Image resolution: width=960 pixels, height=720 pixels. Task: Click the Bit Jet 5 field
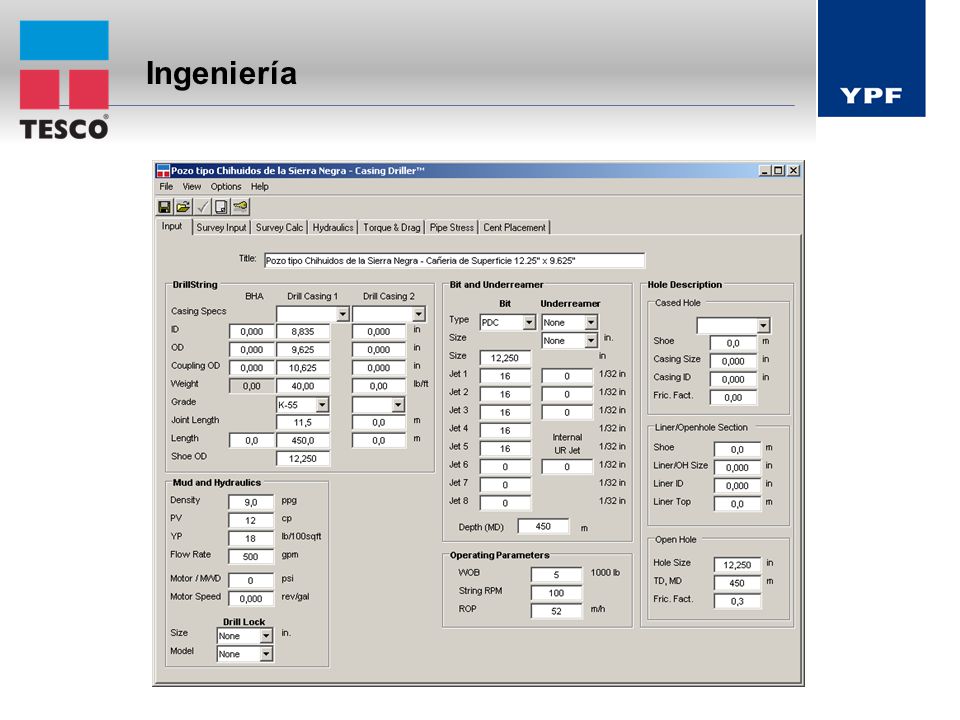(x=504, y=449)
